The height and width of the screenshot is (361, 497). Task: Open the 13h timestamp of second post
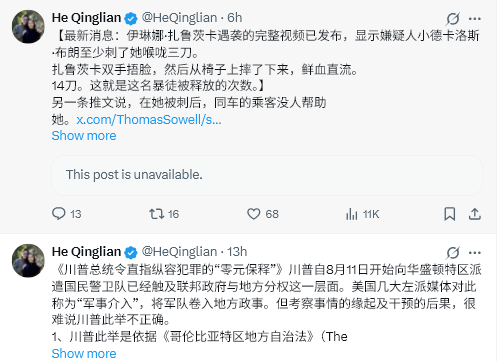coord(237,252)
